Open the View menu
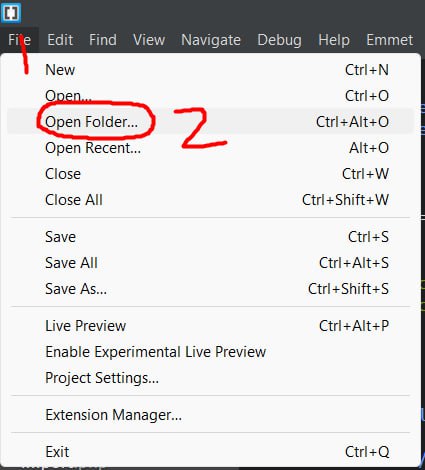The image size is (425, 470). (149, 40)
